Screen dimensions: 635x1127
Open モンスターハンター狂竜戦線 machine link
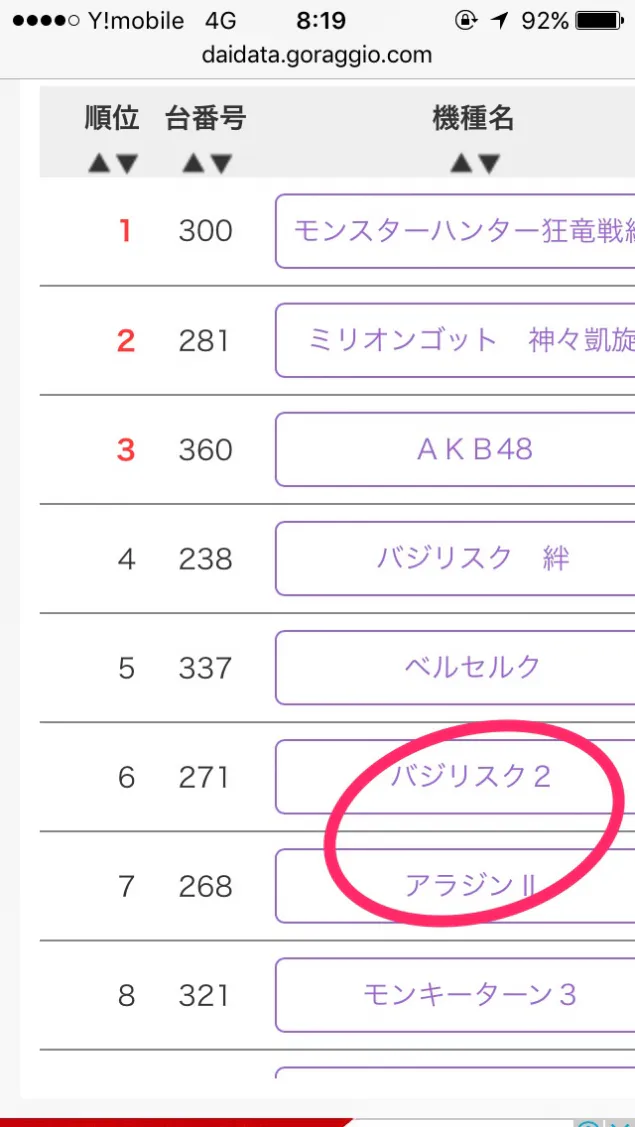tap(455, 231)
